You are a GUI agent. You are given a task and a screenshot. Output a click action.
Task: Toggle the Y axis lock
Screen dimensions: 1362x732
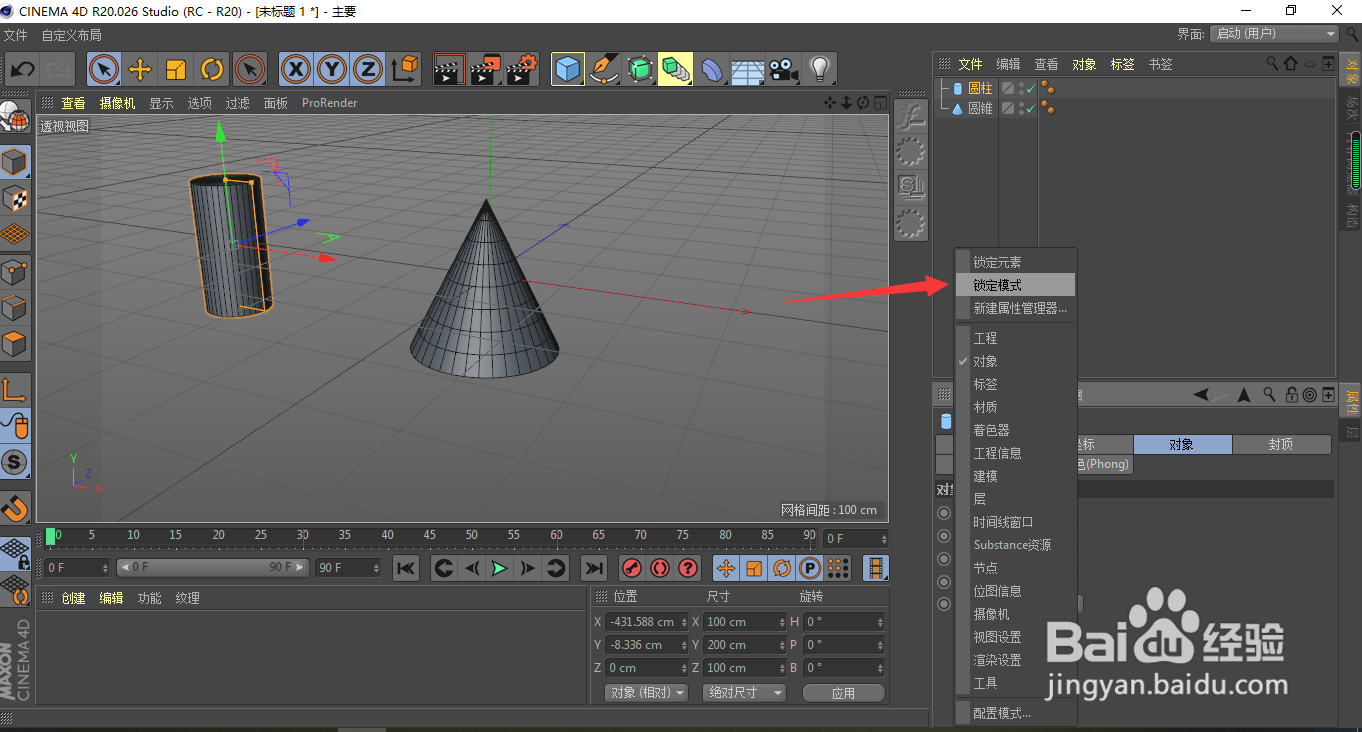(x=332, y=70)
